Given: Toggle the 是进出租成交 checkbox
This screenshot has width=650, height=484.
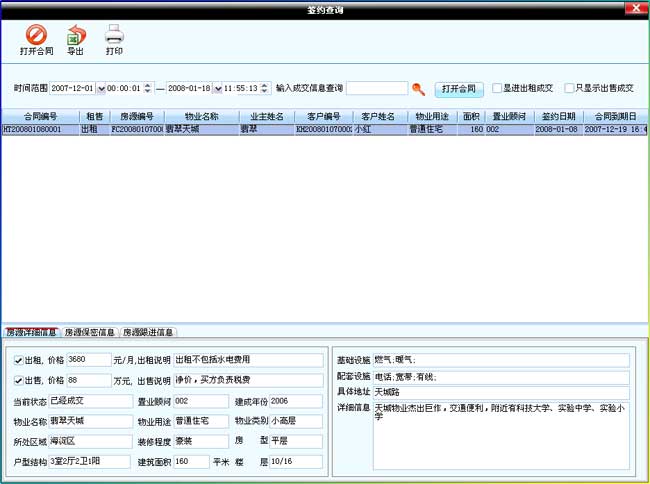Looking at the screenshot, I should pyautogui.click(x=497, y=88).
